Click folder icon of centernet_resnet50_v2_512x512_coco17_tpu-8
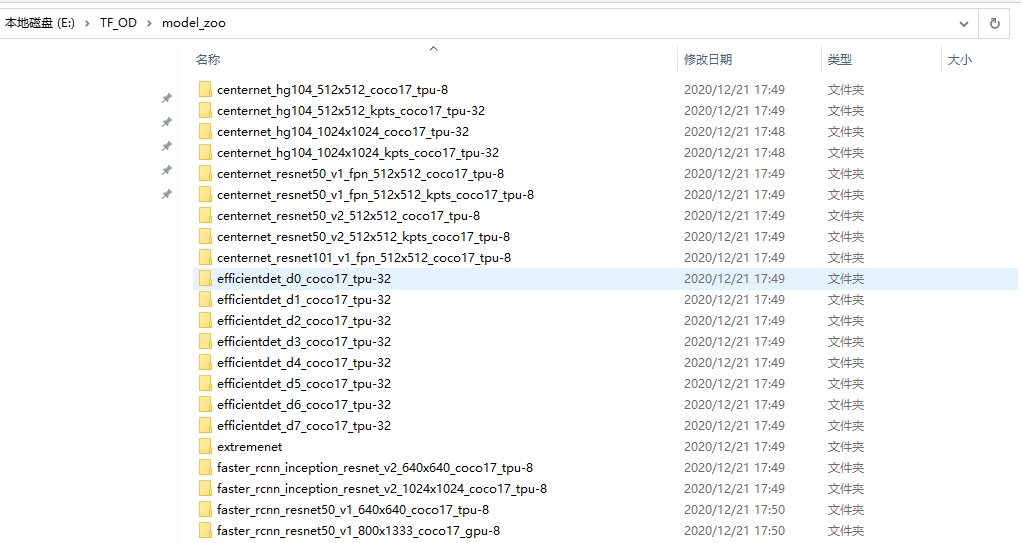Screen dimensions: 1021x543 click(205, 216)
